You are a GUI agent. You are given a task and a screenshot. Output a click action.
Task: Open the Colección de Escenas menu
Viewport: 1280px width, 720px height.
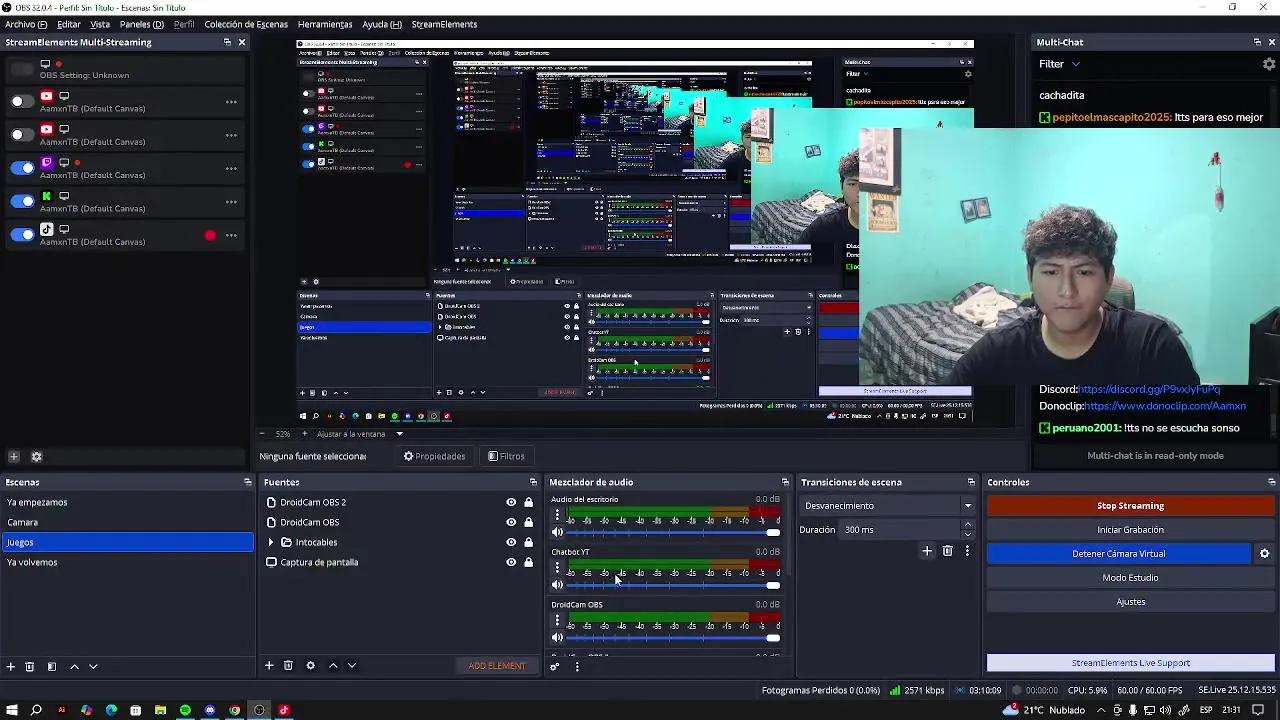(x=246, y=24)
